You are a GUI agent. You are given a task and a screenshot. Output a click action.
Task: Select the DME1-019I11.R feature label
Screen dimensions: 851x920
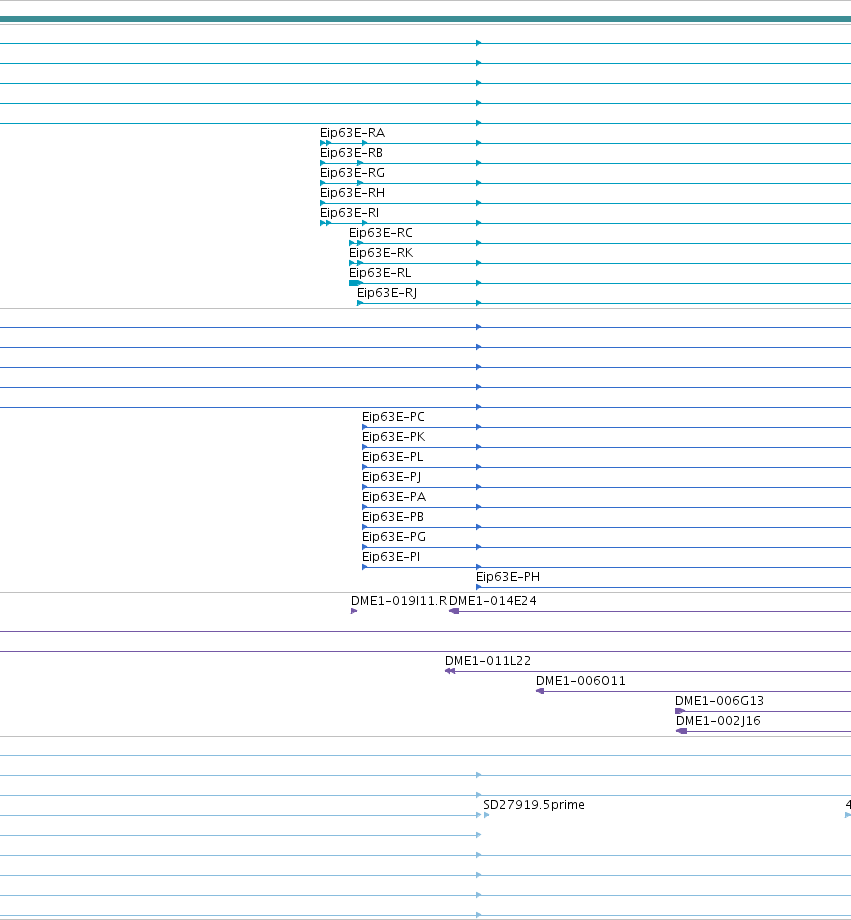point(399,601)
